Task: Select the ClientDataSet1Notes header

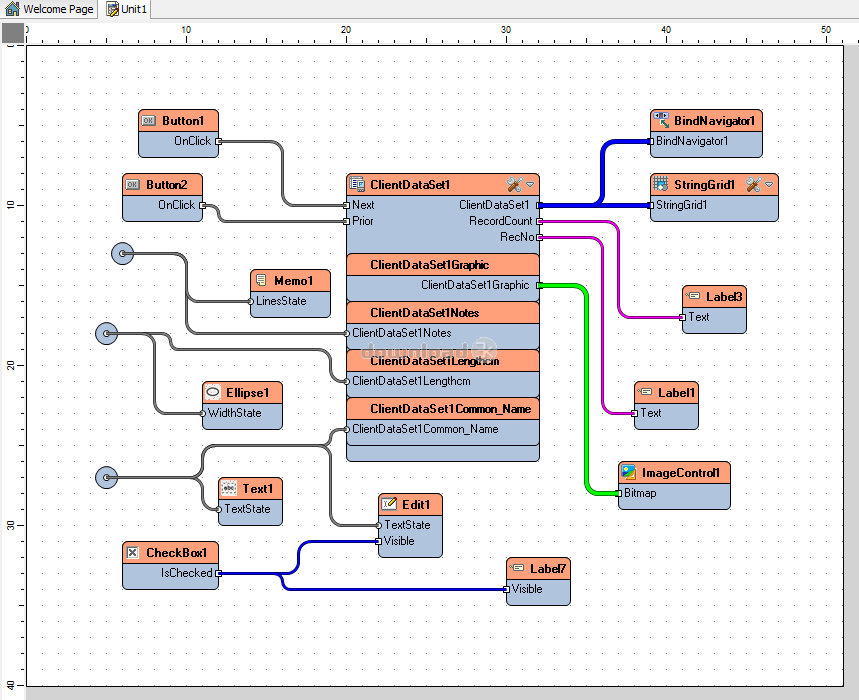Action: pos(443,313)
